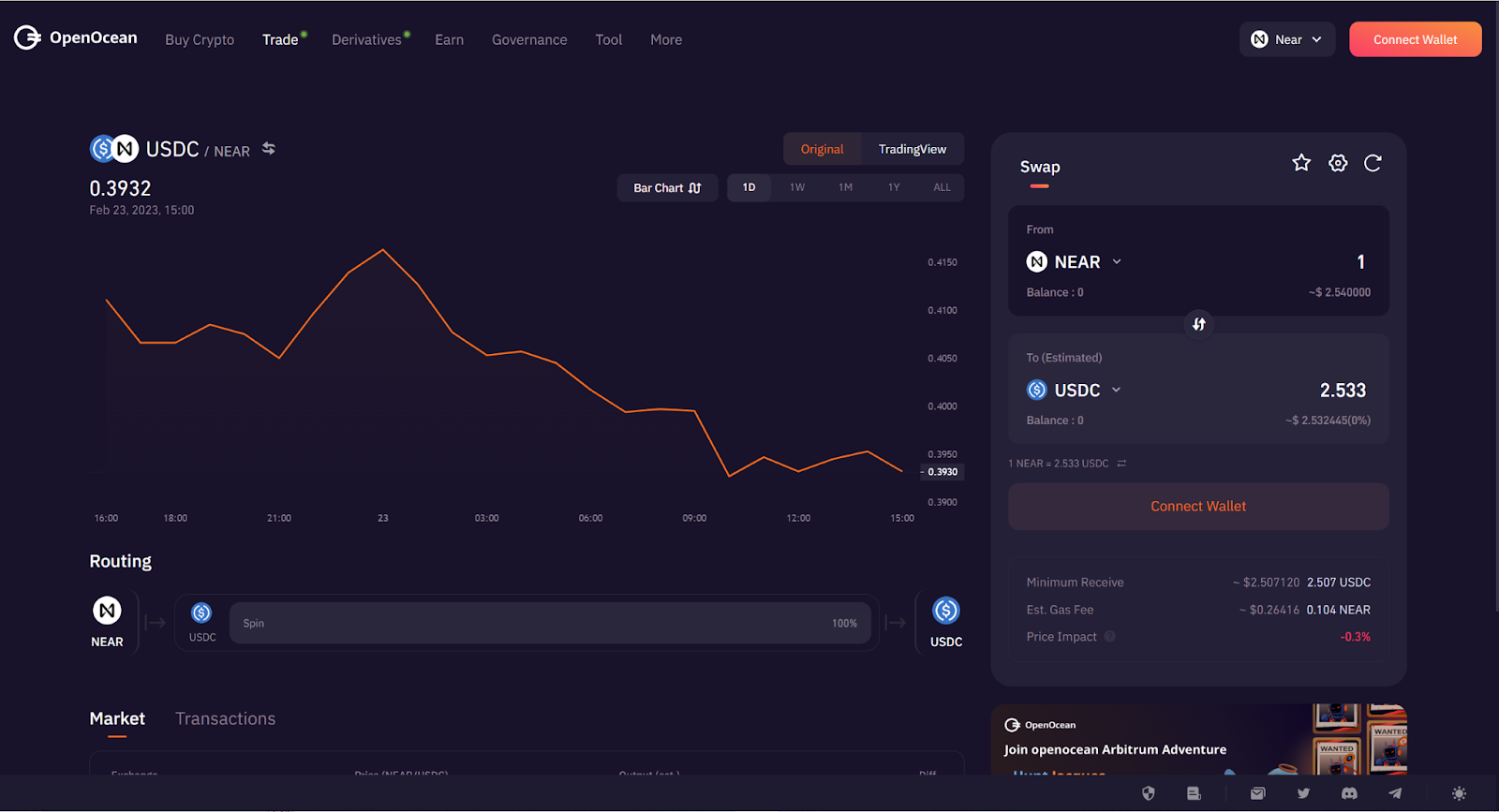Click the -0.3% price impact value
This screenshot has height=812, width=1499.
click(x=1356, y=637)
